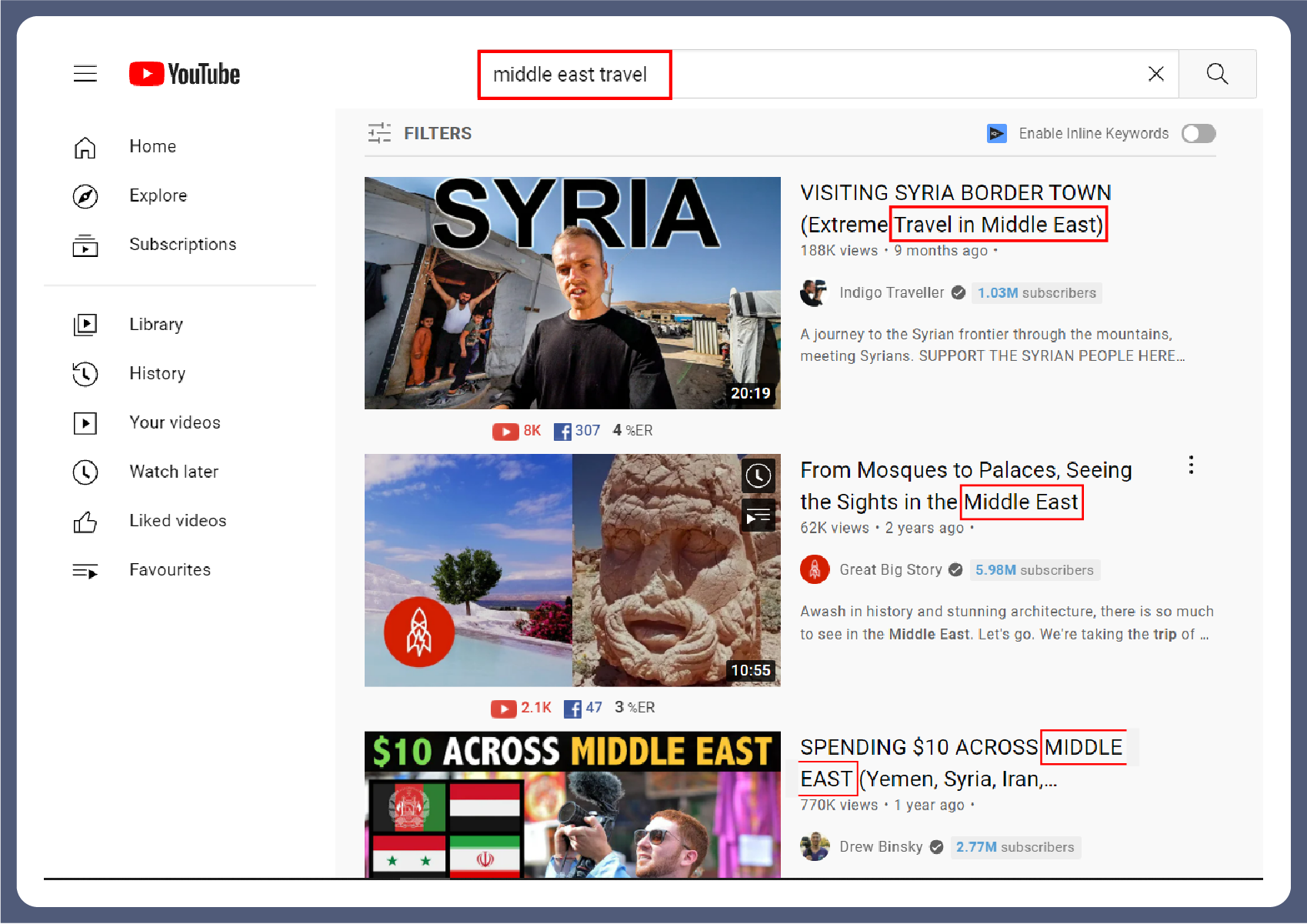Click the 2.77M subscribers badge
Screen dimensions: 1307x924
1015,847
